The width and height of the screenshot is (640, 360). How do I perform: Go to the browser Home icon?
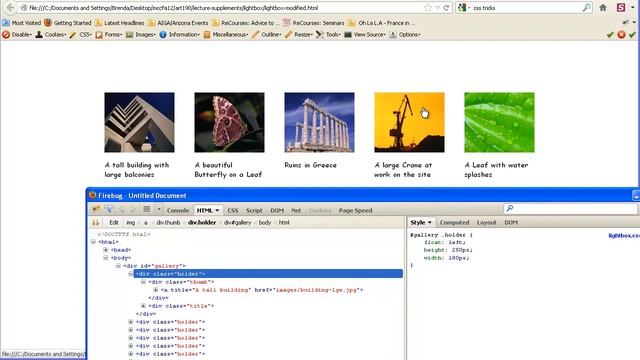point(603,7)
